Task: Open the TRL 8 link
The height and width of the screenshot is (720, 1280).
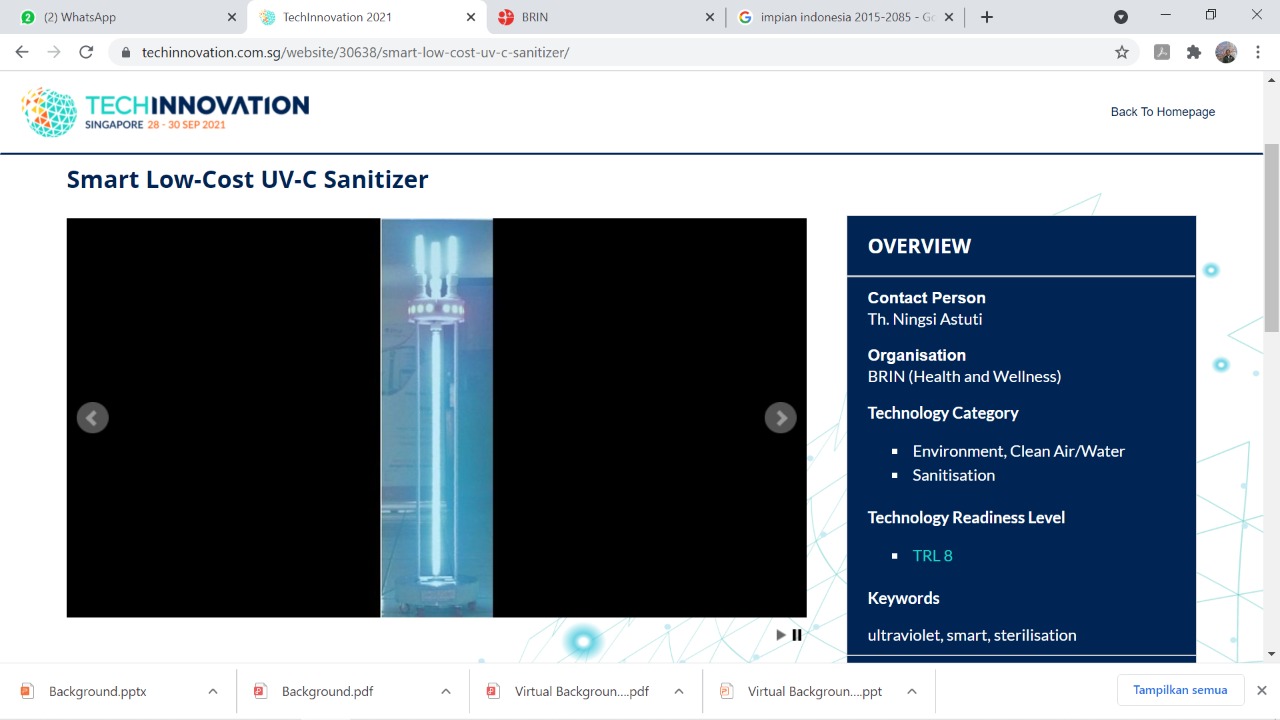Action: (x=932, y=556)
